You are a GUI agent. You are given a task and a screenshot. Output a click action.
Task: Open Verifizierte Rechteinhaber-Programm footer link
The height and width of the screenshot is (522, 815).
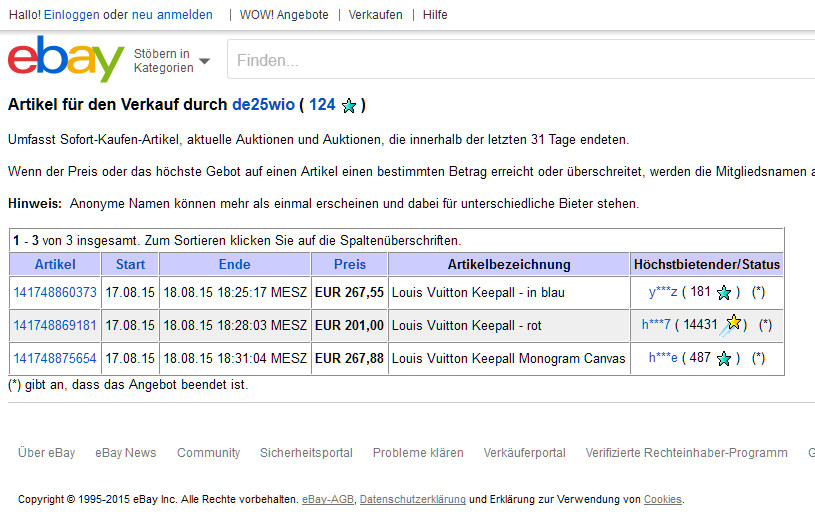pos(687,453)
